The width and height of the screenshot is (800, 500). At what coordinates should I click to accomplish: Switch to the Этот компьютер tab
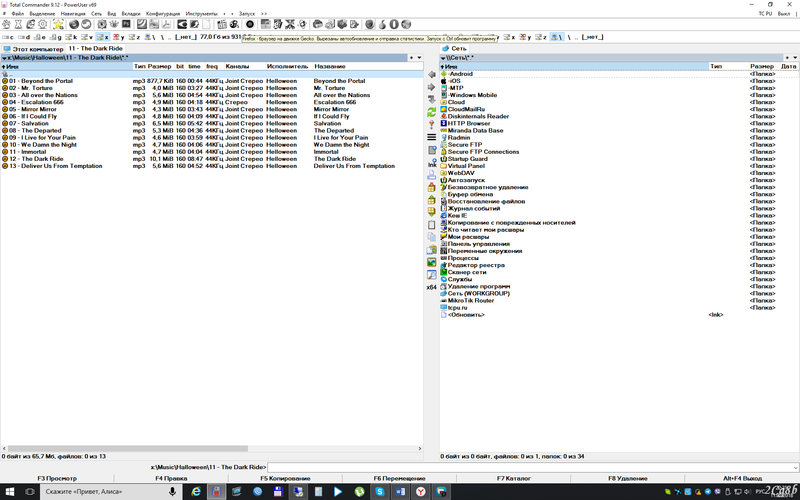pos(33,49)
